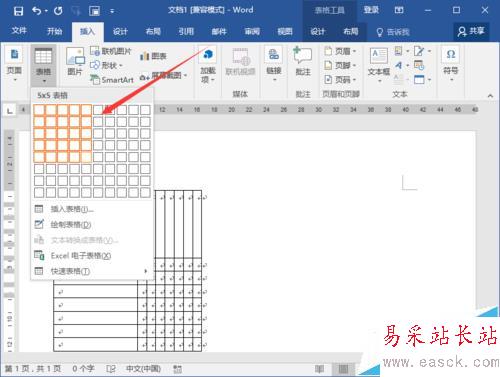
Task: Click the 共享 share button
Action: click(x=471, y=31)
